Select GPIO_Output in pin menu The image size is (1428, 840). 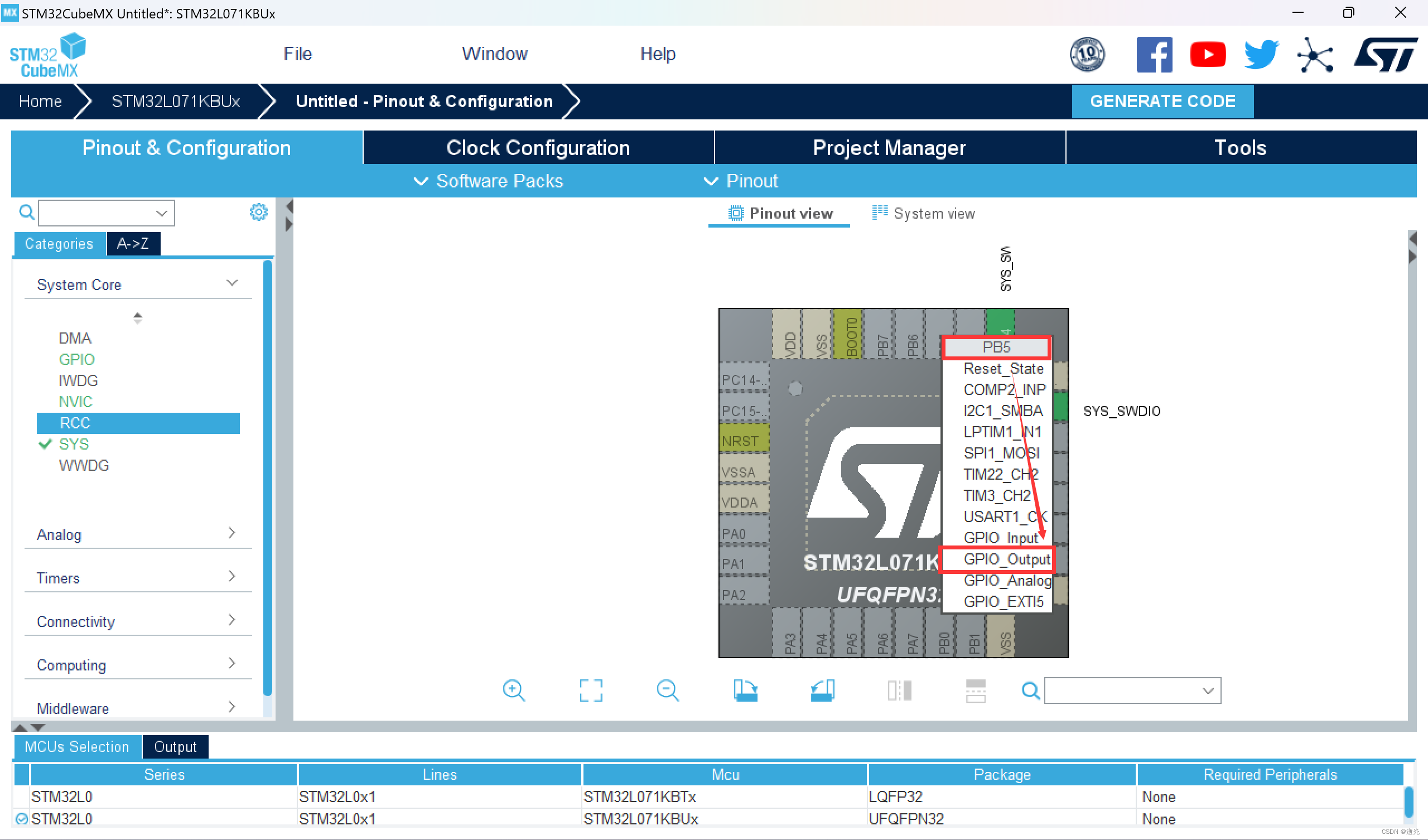point(996,559)
